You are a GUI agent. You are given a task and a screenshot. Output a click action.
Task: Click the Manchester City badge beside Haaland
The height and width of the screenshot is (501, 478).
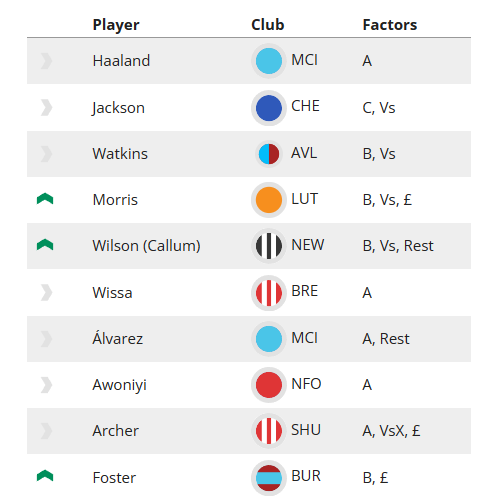point(269,61)
